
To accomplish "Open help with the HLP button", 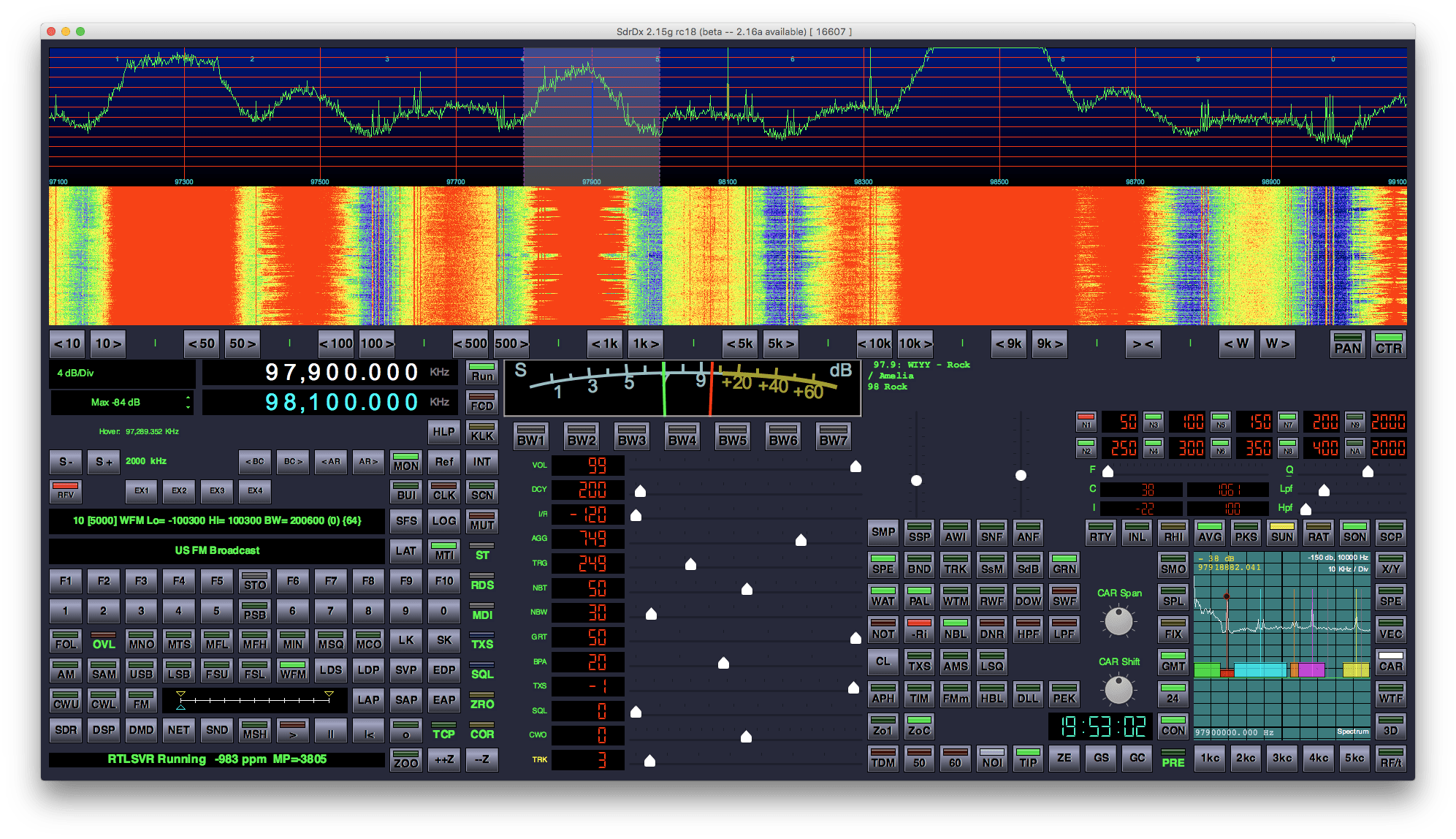I will point(444,431).
